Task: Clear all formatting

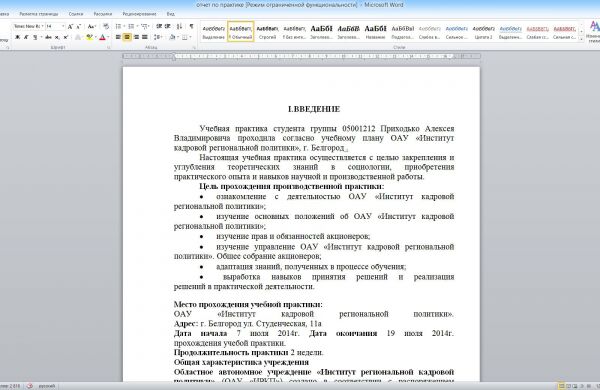Action: pos(106,26)
